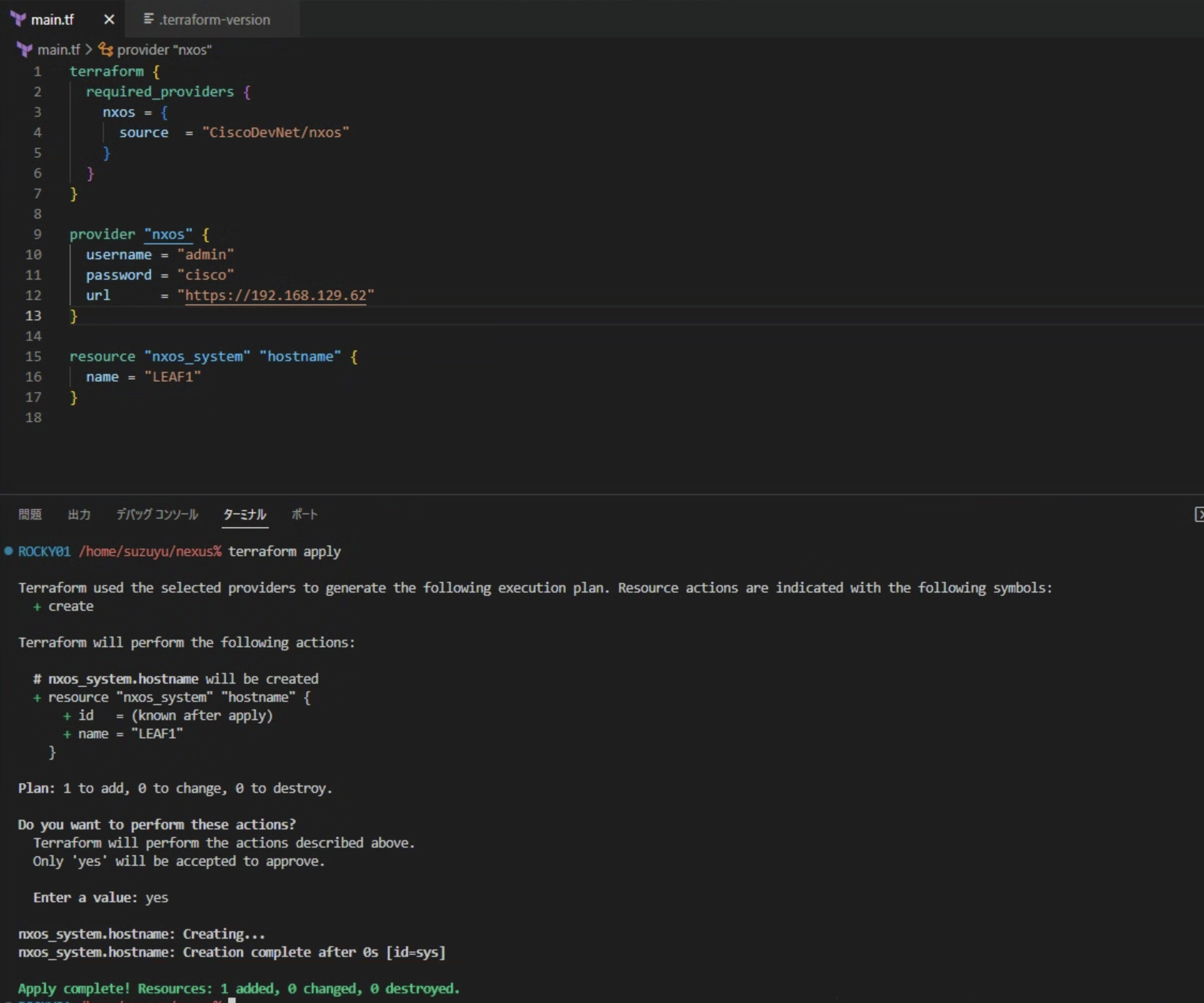1204x1003 pixels.
Task: Click the file icon on .terraform-version tab
Action: pos(148,19)
